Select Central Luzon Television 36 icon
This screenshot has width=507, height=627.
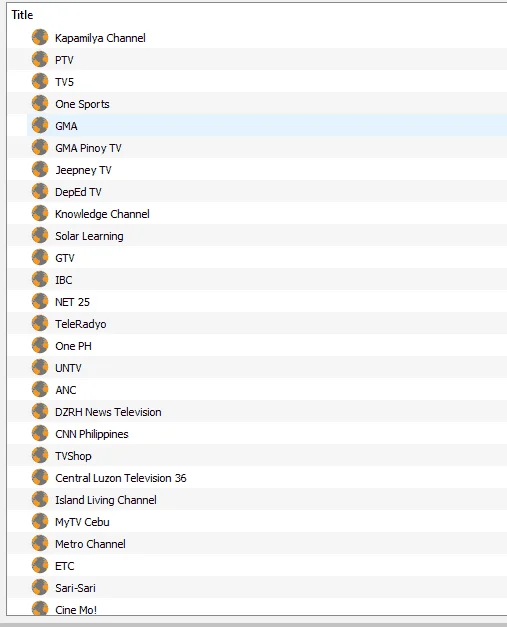point(40,477)
